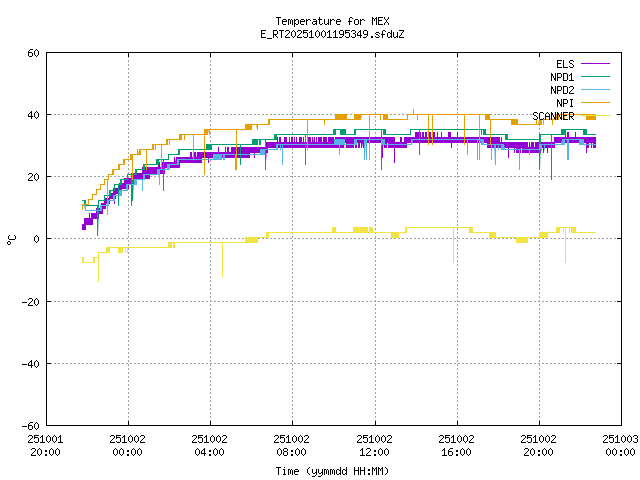Click the 'Time (yymmdd HH:MM)' axis title
This screenshot has height=480, width=640.
tap(332, 471)
